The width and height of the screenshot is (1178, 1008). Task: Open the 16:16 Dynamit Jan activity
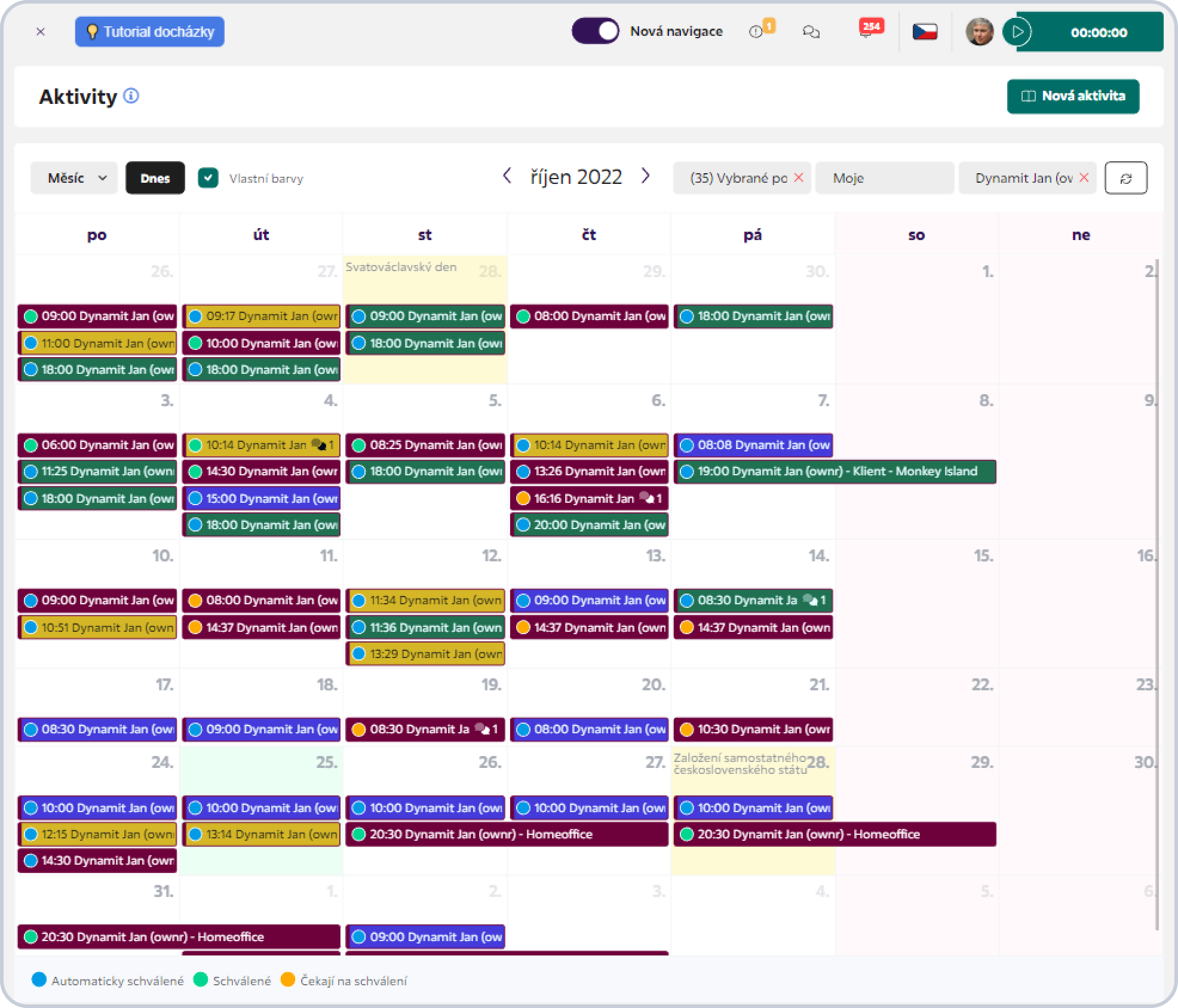(589, 499)
